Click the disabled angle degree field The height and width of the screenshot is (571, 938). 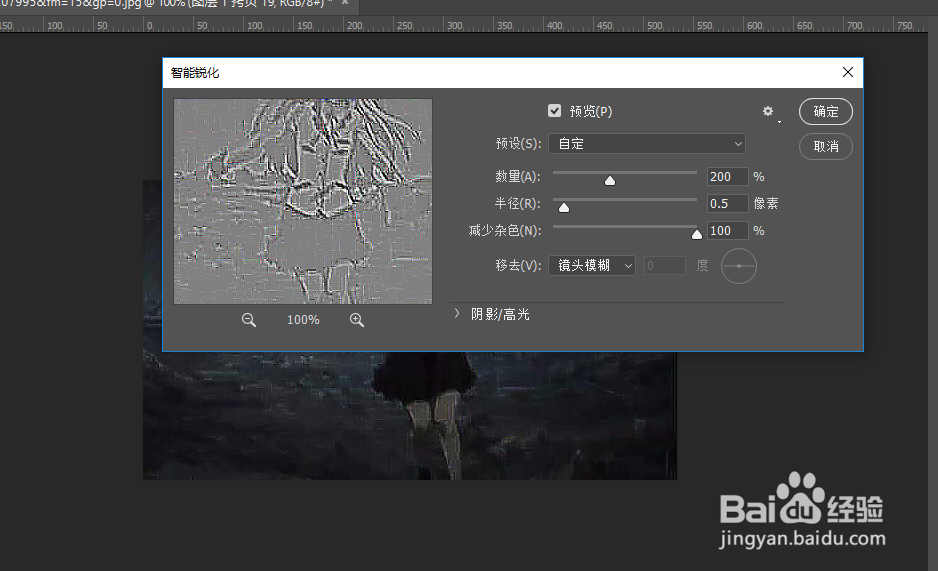click(x=665, y=265)
